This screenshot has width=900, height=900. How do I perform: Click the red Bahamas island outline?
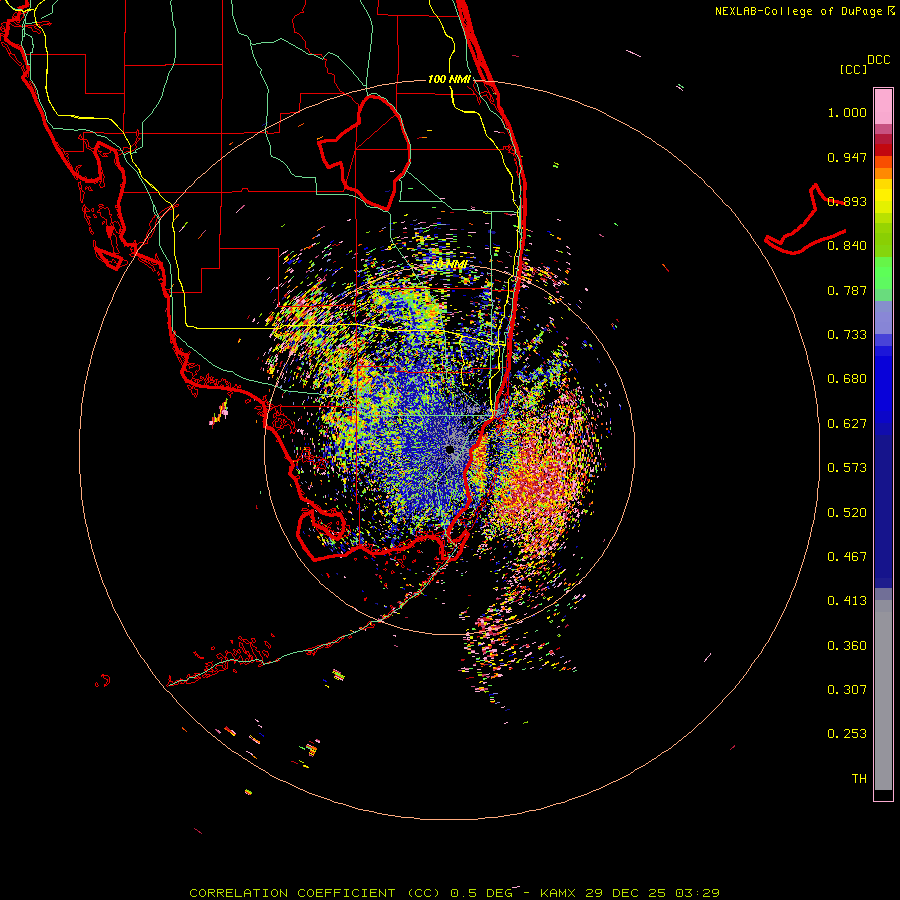click(x=805, y=221)
